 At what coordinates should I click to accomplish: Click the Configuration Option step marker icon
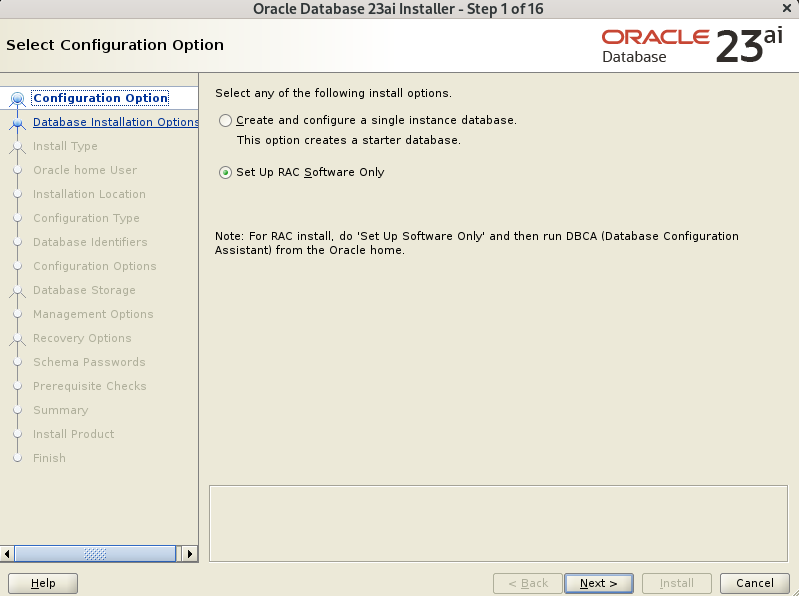click(x=17, y=98)
